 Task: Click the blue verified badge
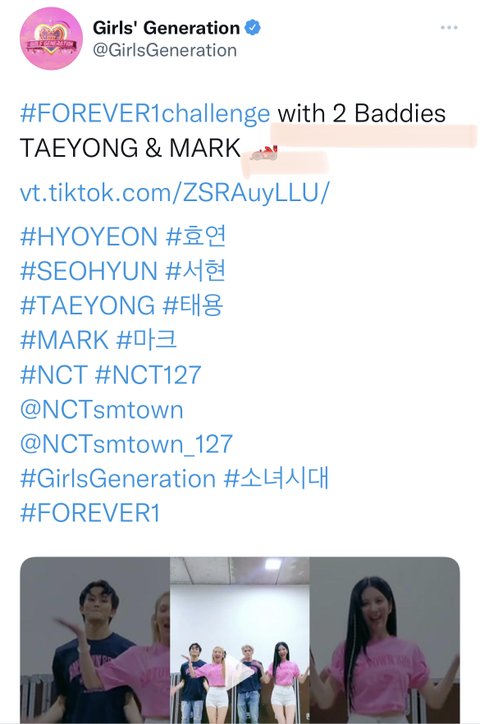pyautogui.click(x=252, y=28)
